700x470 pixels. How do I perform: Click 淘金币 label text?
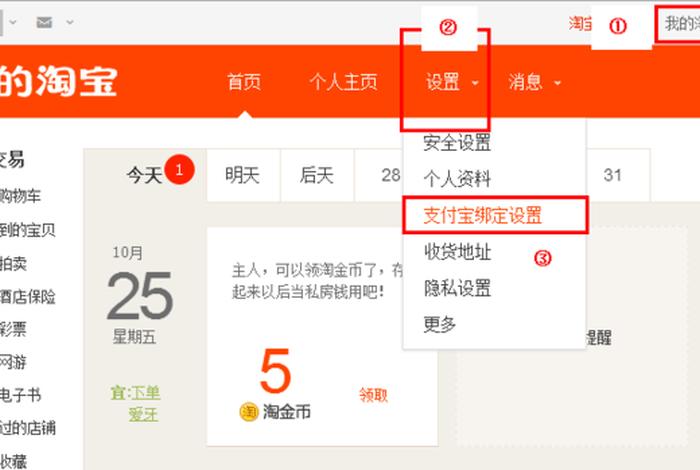(287, 412)
